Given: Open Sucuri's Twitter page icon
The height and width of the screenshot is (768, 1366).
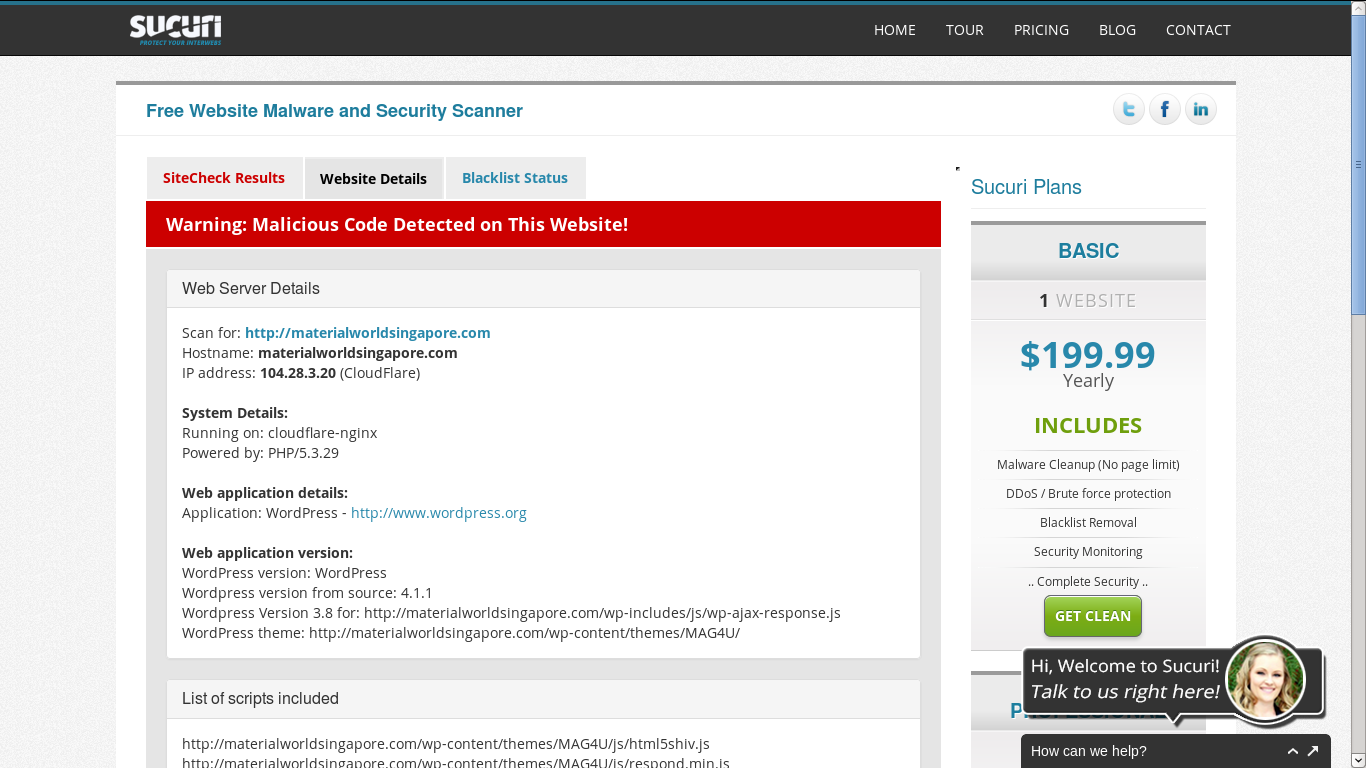Looking at the screenshot, I should pyautogui.click(x=1129, y=110).
